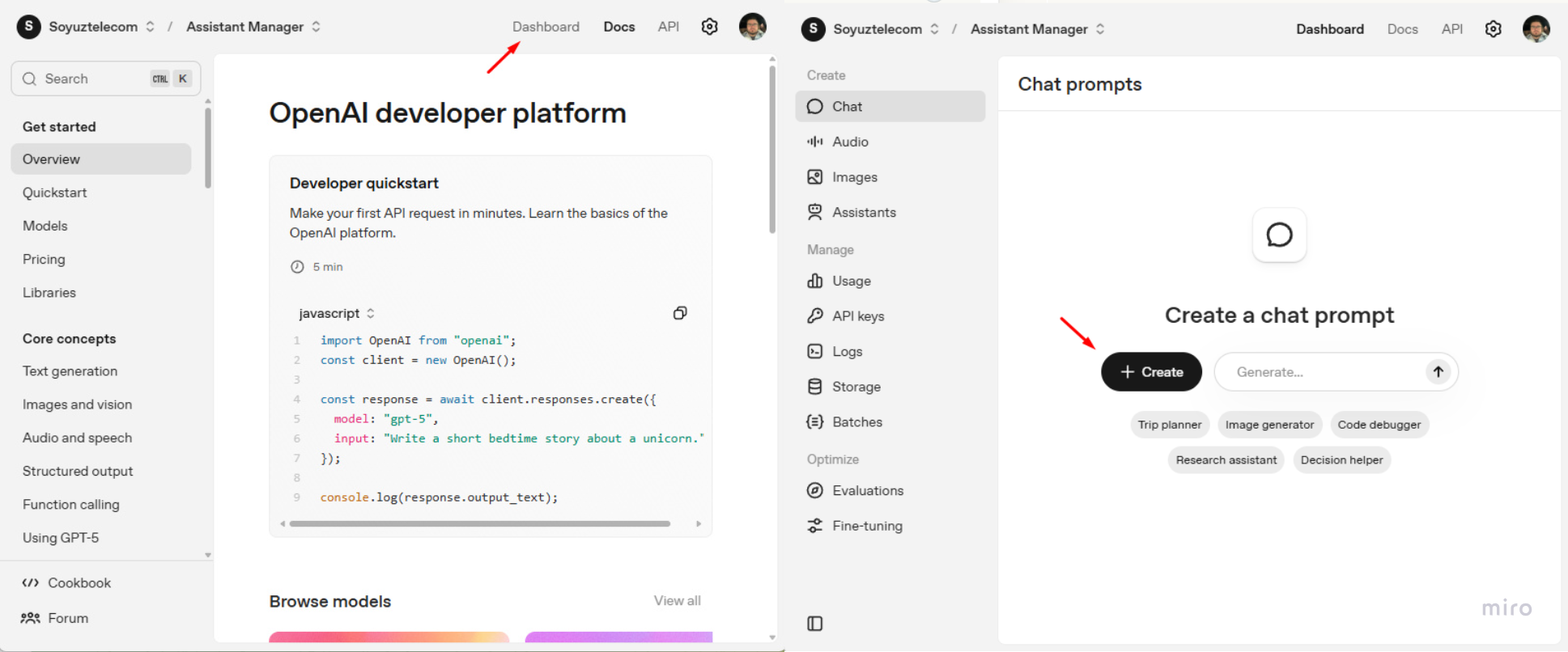Image resolution: width=1568 pixels, height=652 pixels.
Task: Click the docs Search field
Action: click(106, 78)
